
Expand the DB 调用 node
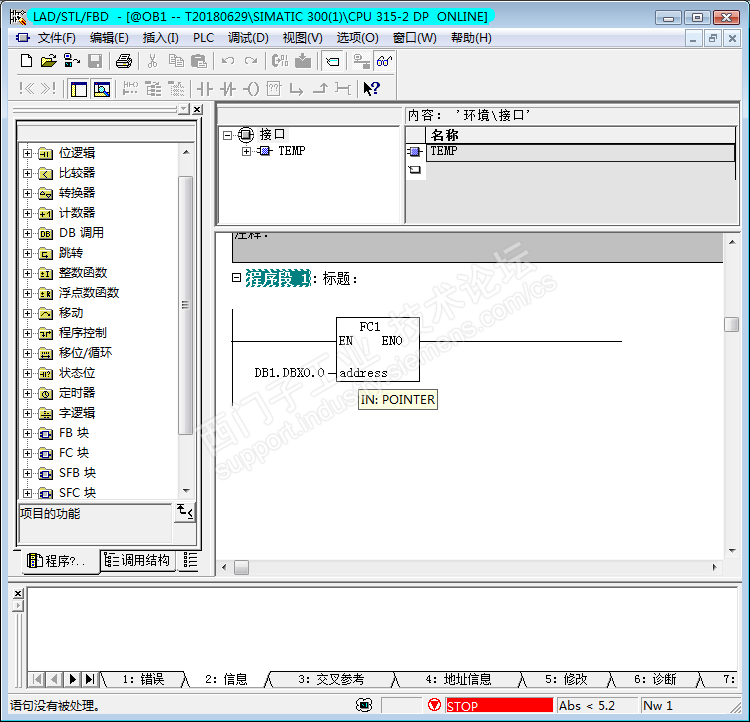27,233
